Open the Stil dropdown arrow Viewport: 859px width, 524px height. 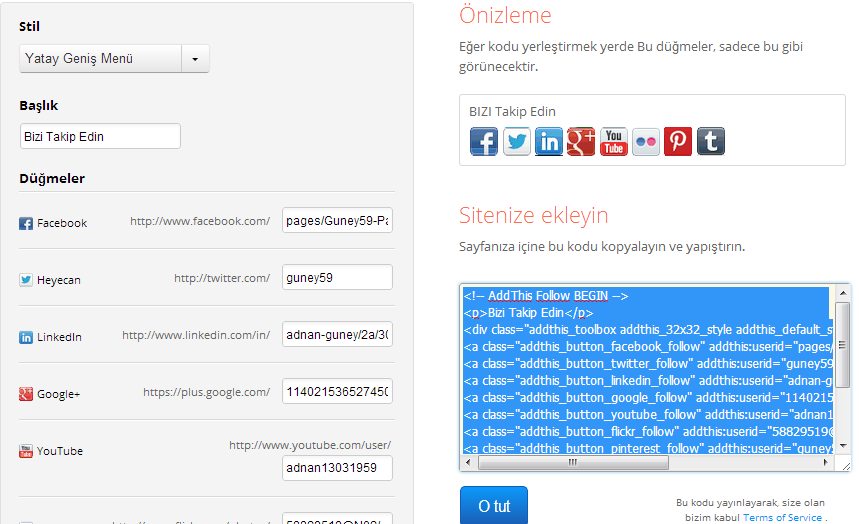click(195, 59)
